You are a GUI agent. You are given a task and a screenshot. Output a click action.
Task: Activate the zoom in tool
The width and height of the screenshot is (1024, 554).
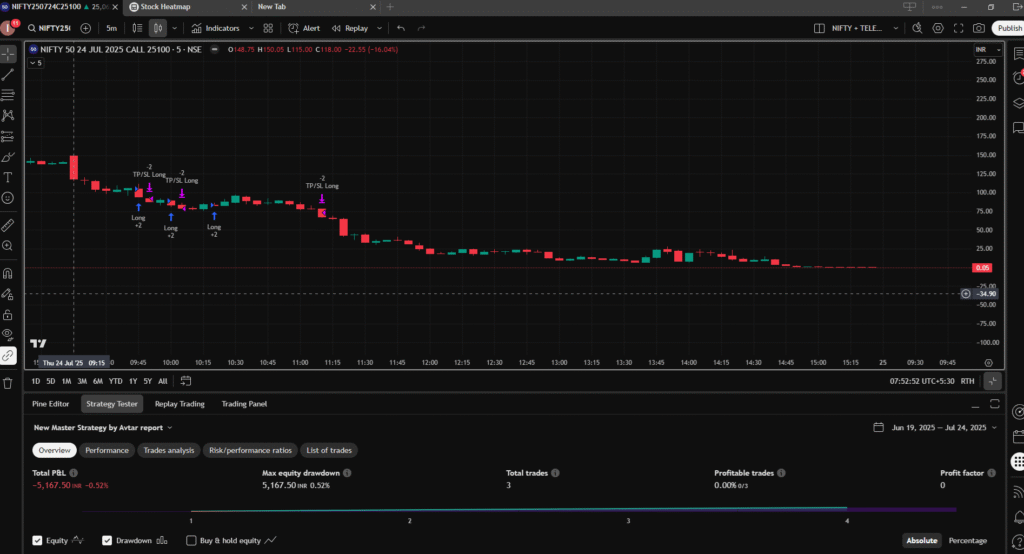coord(8,246)
